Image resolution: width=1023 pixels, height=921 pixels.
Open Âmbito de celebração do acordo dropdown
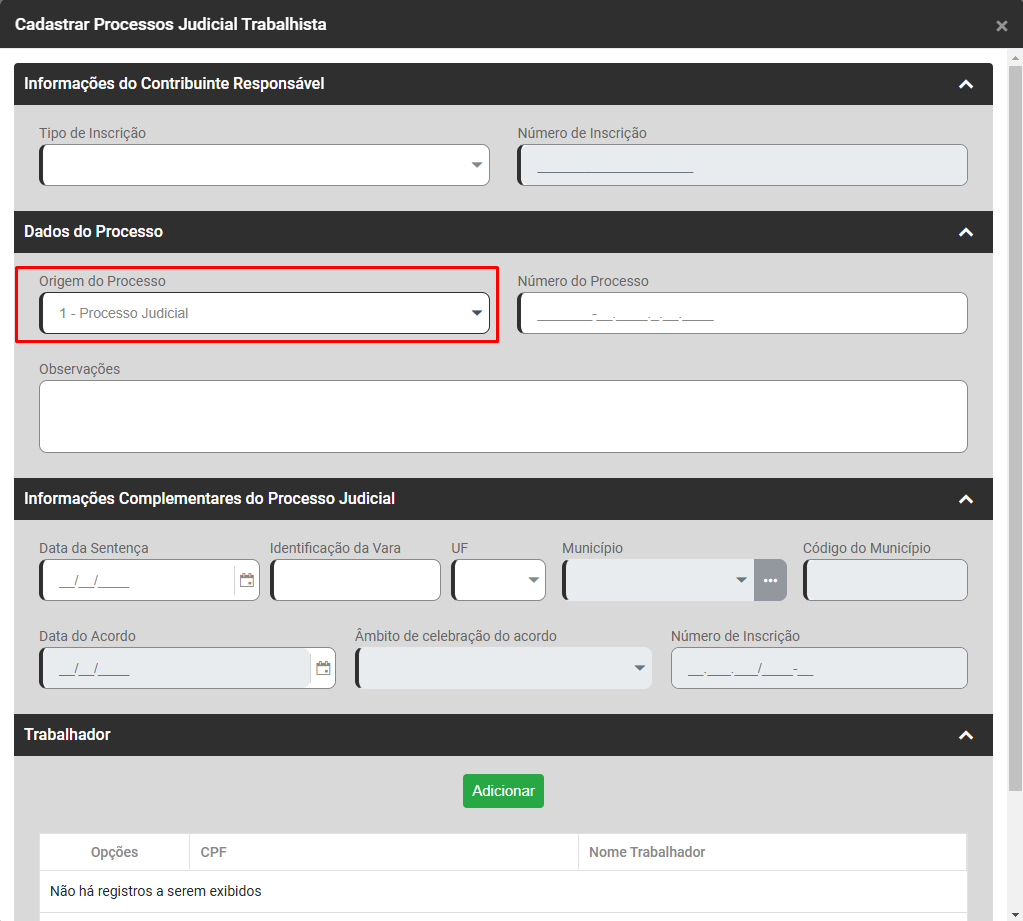pyautogui.click(x=504, y=668)
